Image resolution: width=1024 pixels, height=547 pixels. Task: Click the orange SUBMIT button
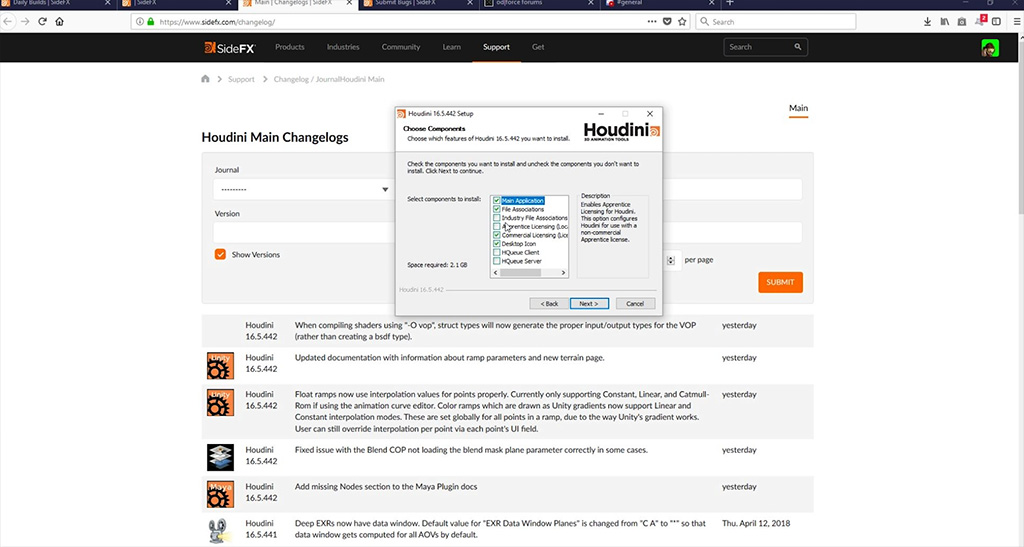780,282
